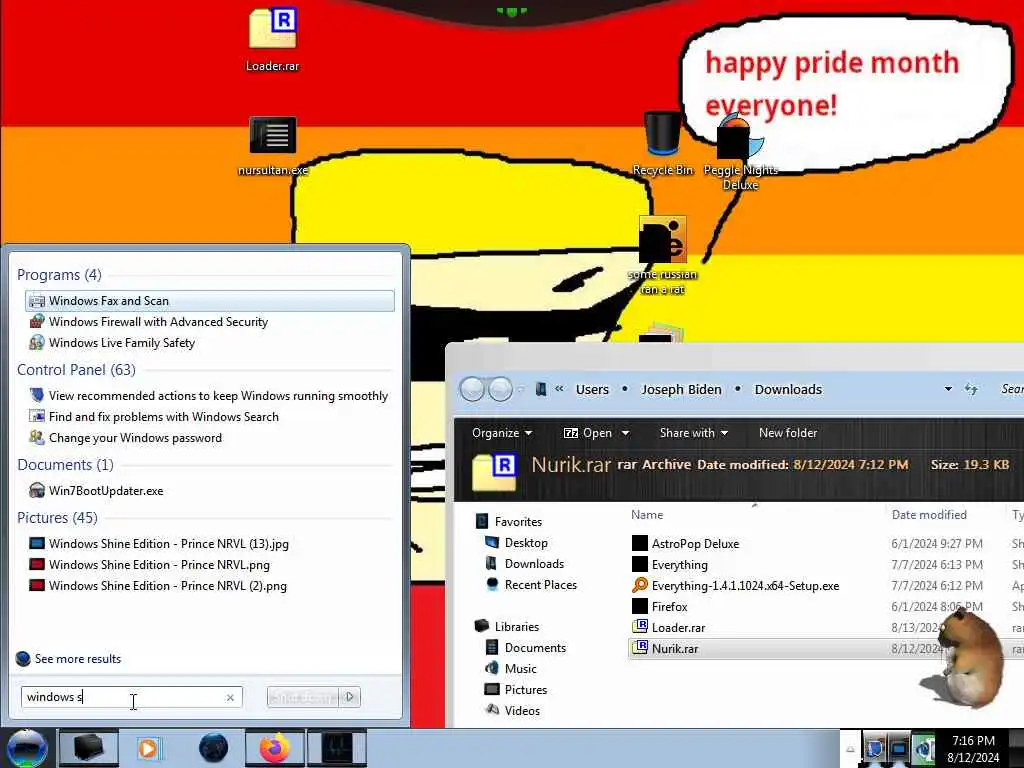Open 'Windows Shine Edition - Prince NRVL (2).png'
Viewport: 1024px width, 768px height.
click(210, 586)
